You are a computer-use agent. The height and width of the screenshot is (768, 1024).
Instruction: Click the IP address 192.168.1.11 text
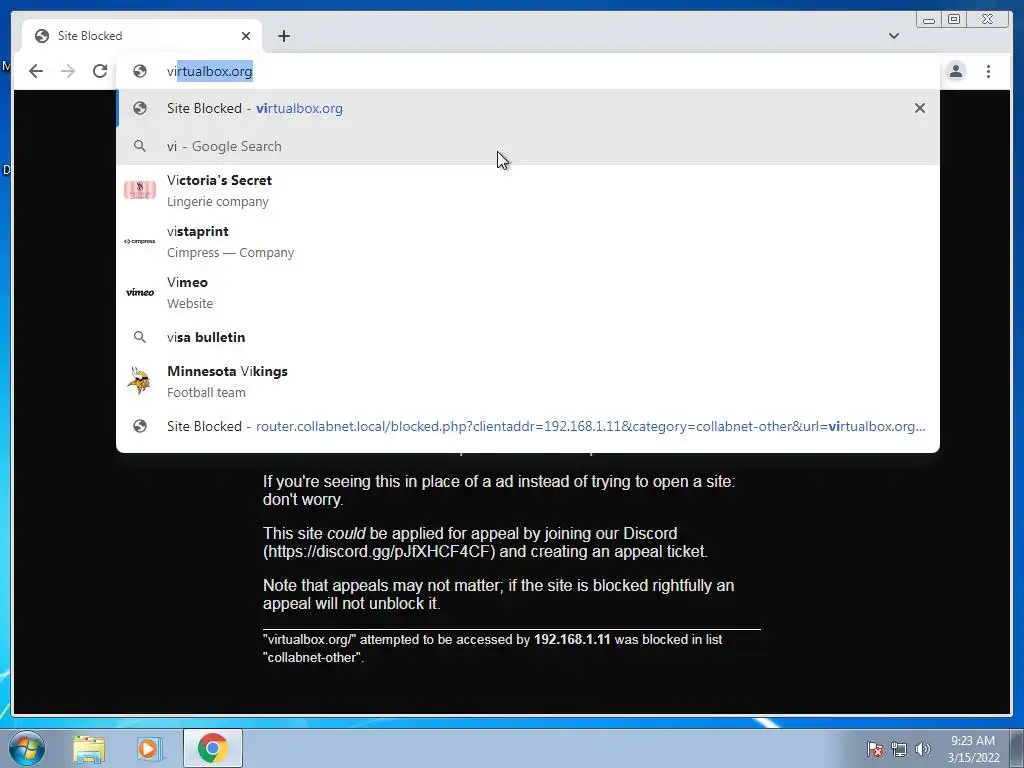572,639
